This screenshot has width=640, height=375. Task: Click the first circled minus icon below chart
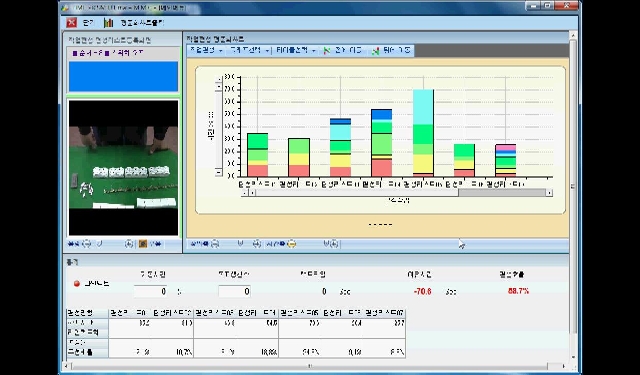pos(215,244)
